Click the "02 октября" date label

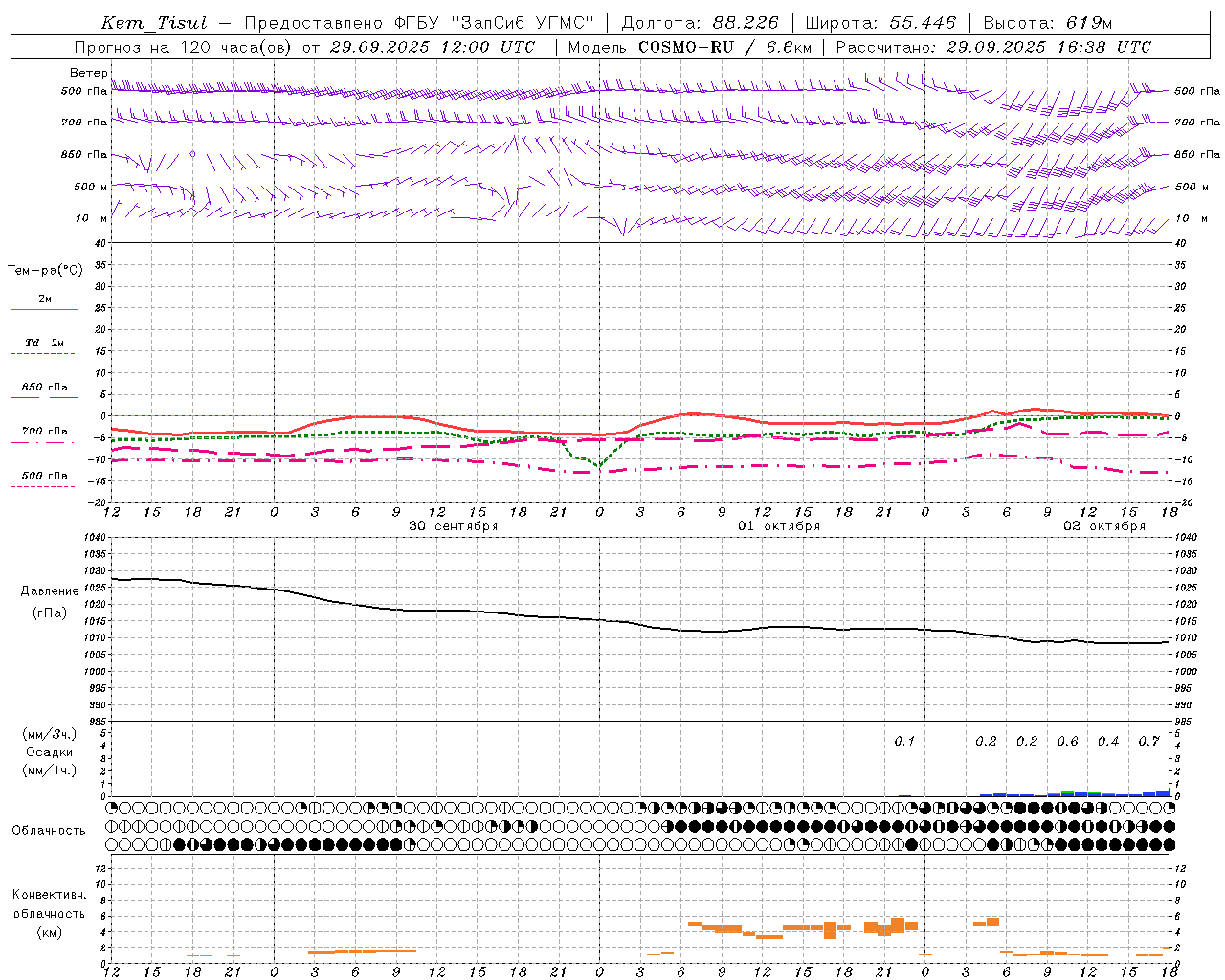1104,526
